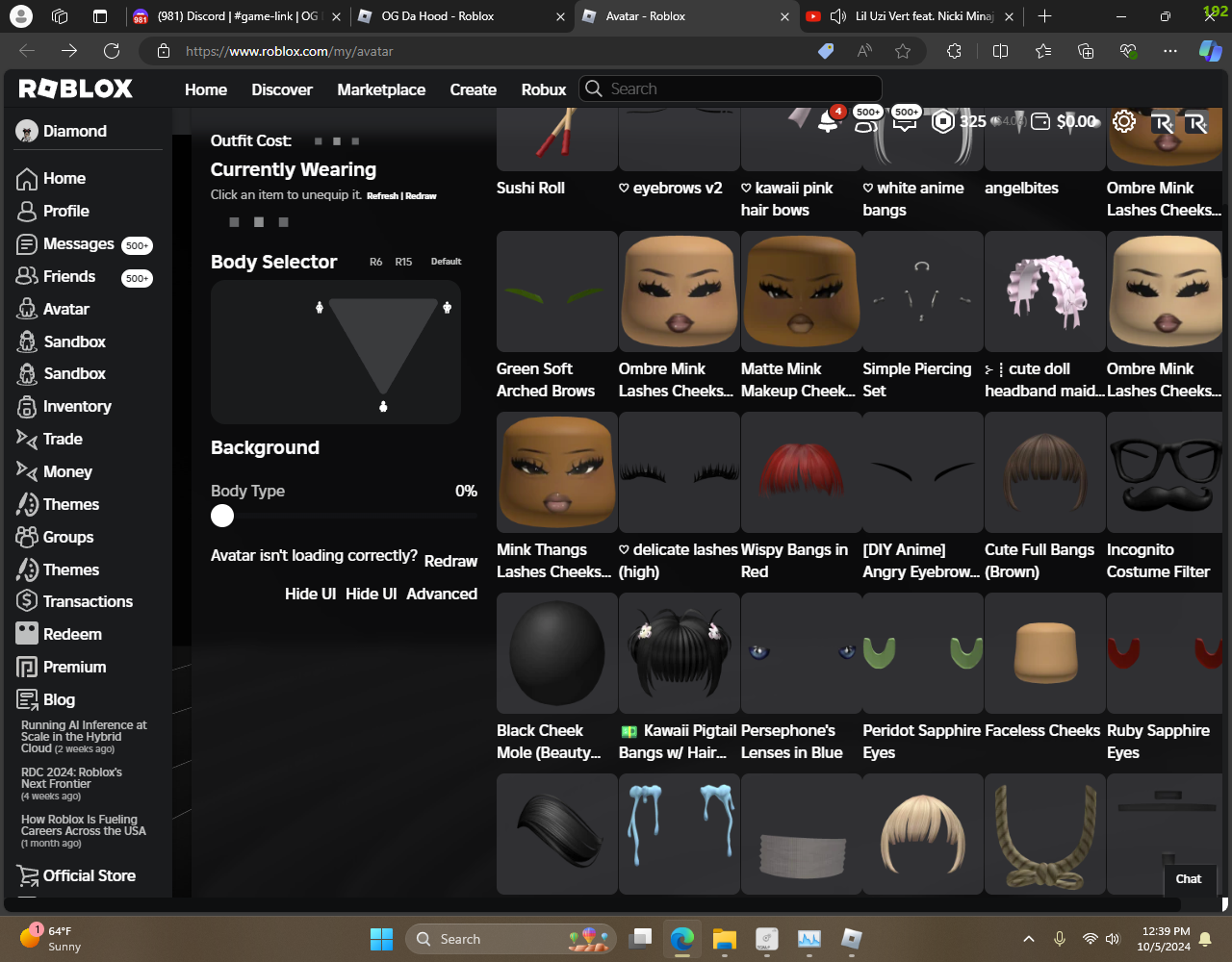Add this page to favorites star

903,51
